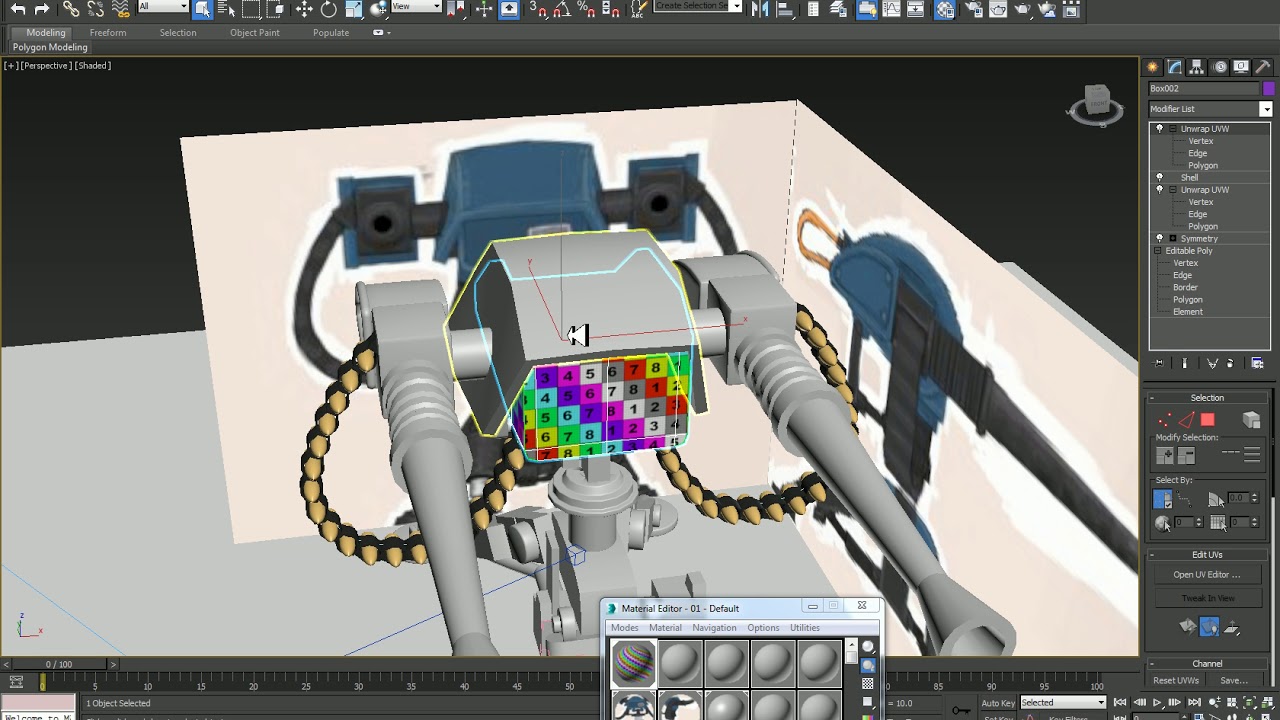Toggle lightbulb of top Unwrap UVW modifier
The width and height of the screenshot is (1280, 720).
coord(1159,129)
